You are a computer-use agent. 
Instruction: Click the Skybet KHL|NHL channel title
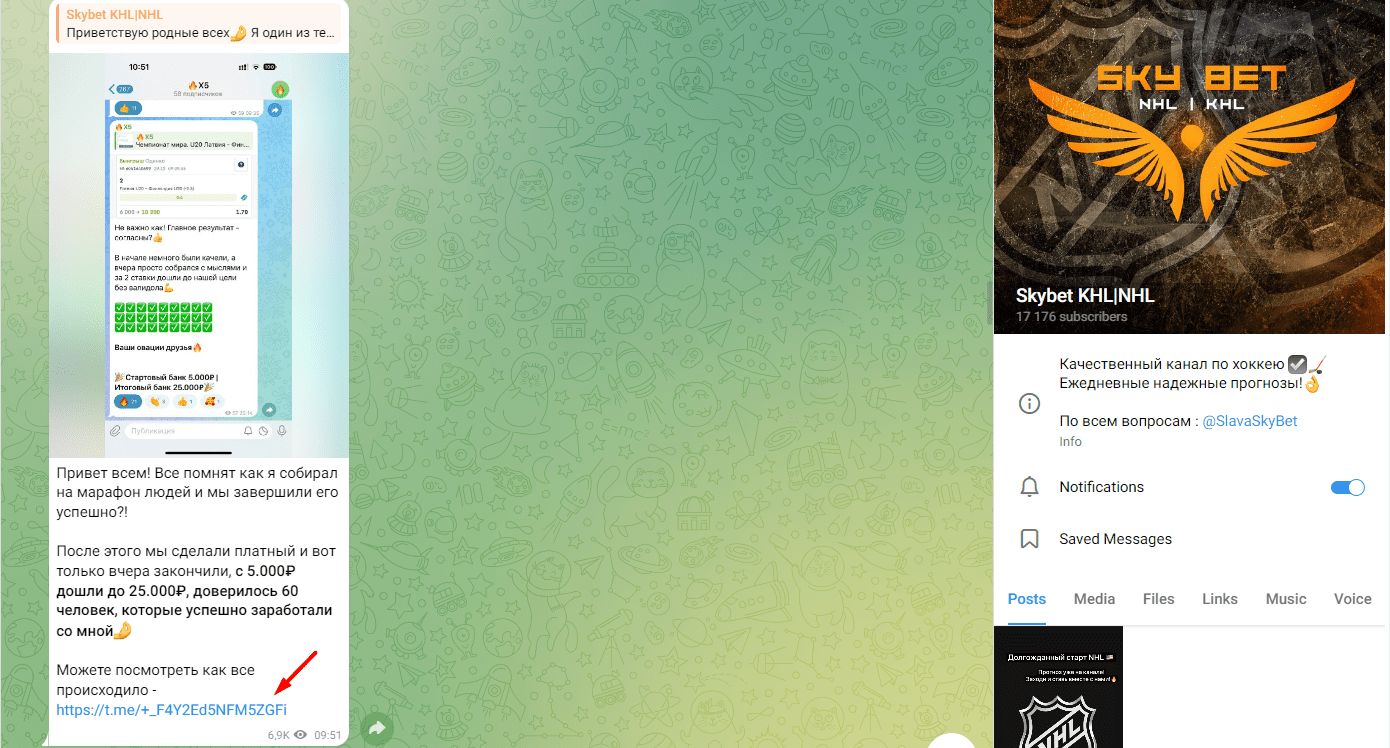pos(1085,296)
